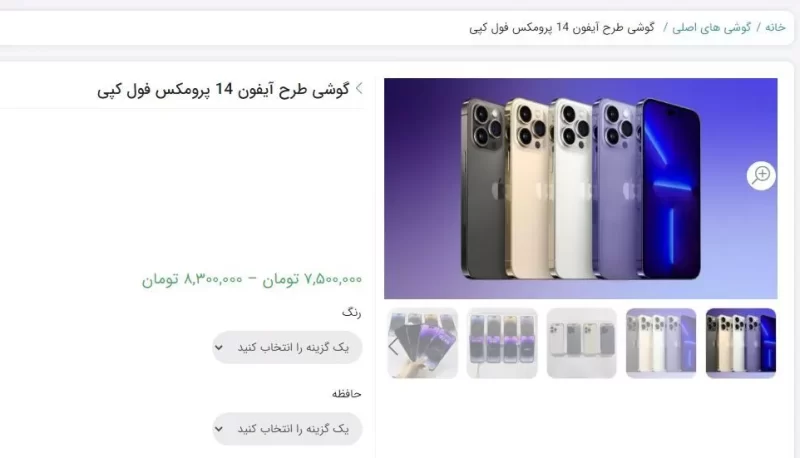Click the arrow of the رنگ select box
The width and height of the screenshot is (800, 458).
(219, 348)
